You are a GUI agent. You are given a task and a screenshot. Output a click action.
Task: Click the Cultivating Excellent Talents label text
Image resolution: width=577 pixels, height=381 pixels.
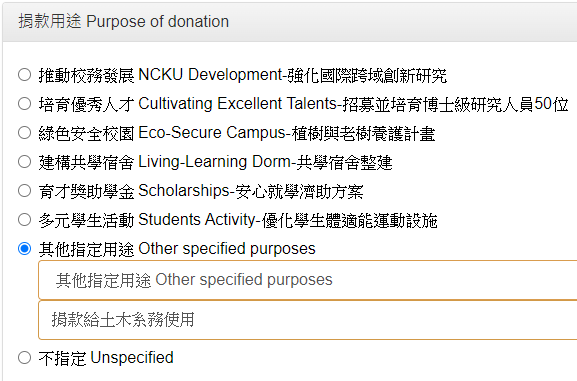click(238, 104)
